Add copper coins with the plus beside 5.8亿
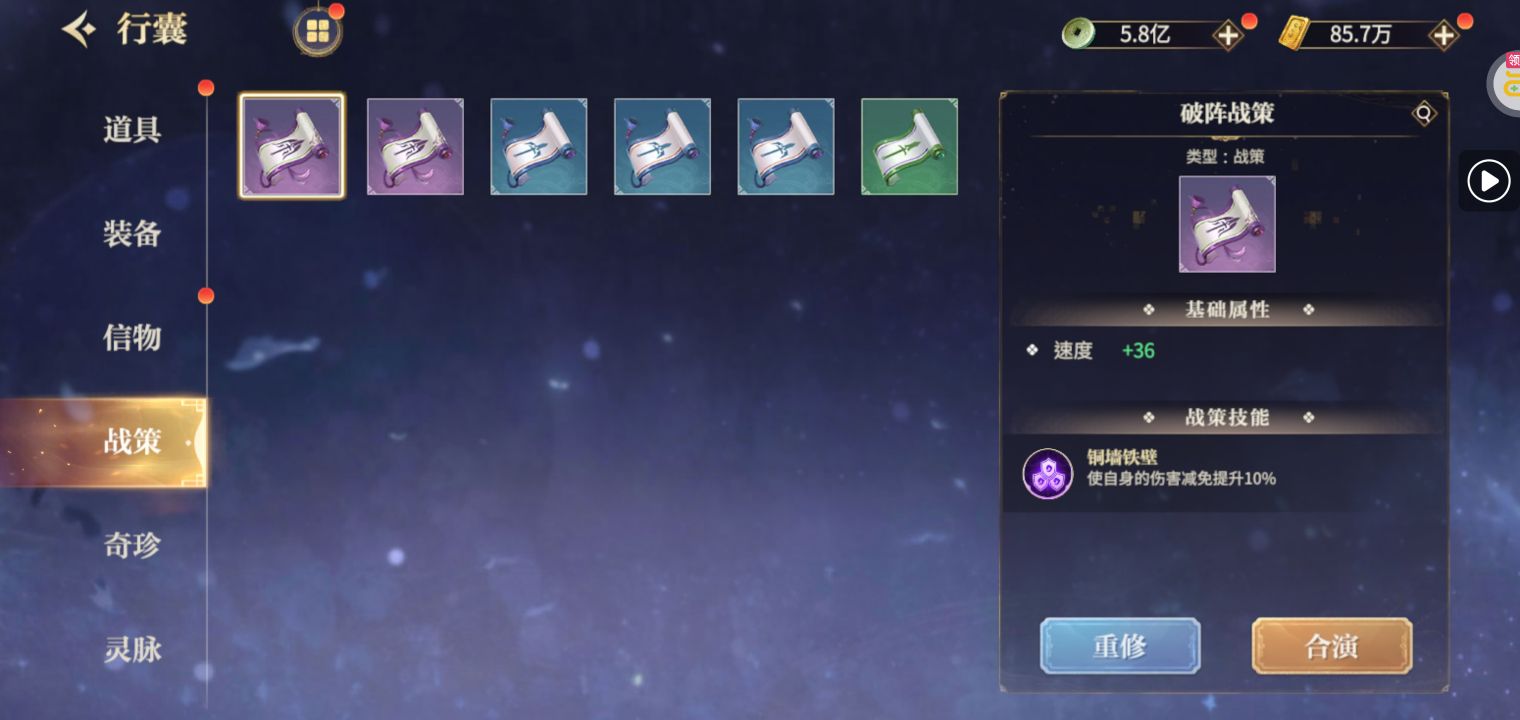The width and height of the screenshot is (1520, 720). coord(1227,35)
